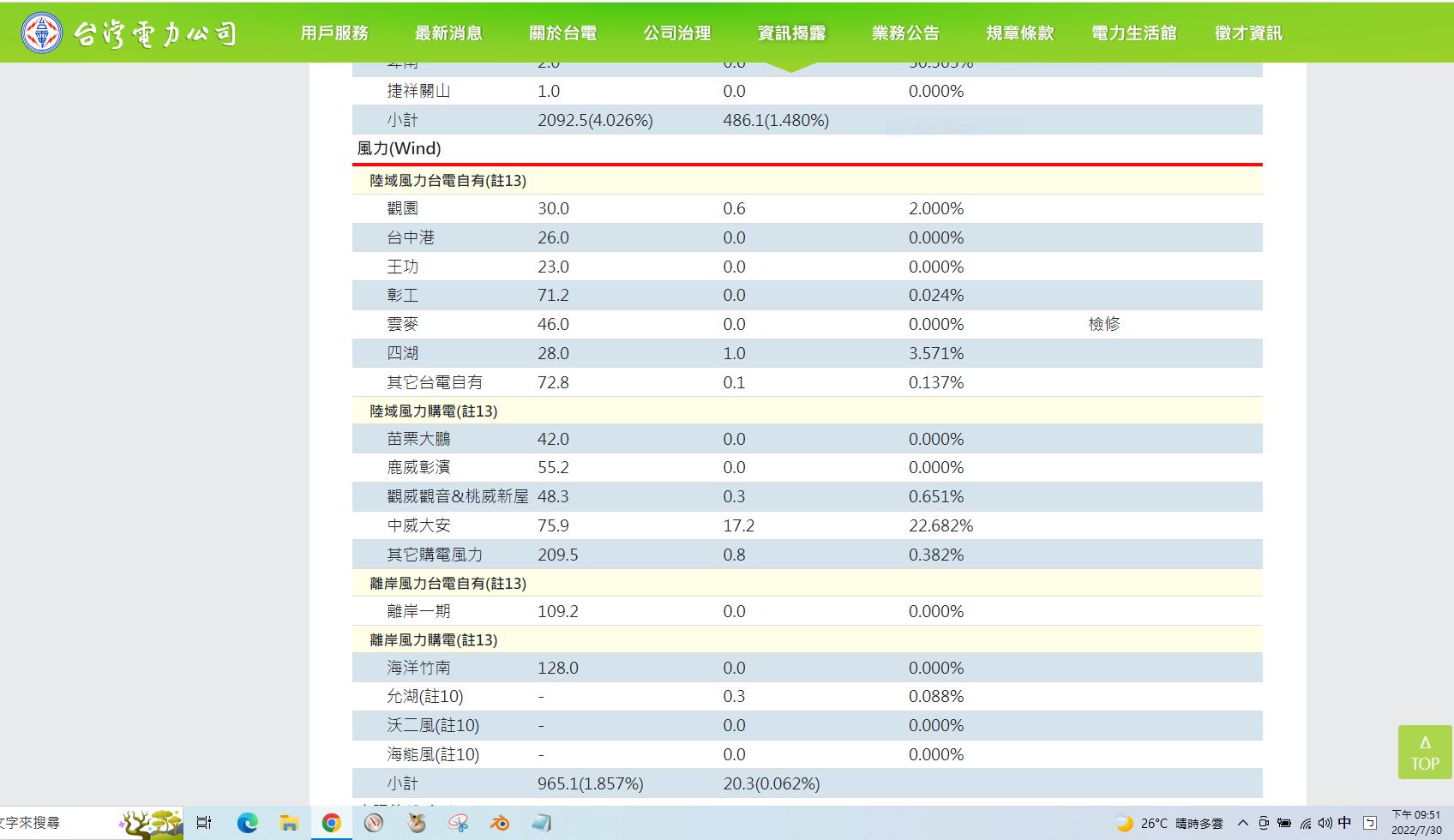Click the 中威大安 row name
This screenshot has width=1454, height=840.
[418, 525]
